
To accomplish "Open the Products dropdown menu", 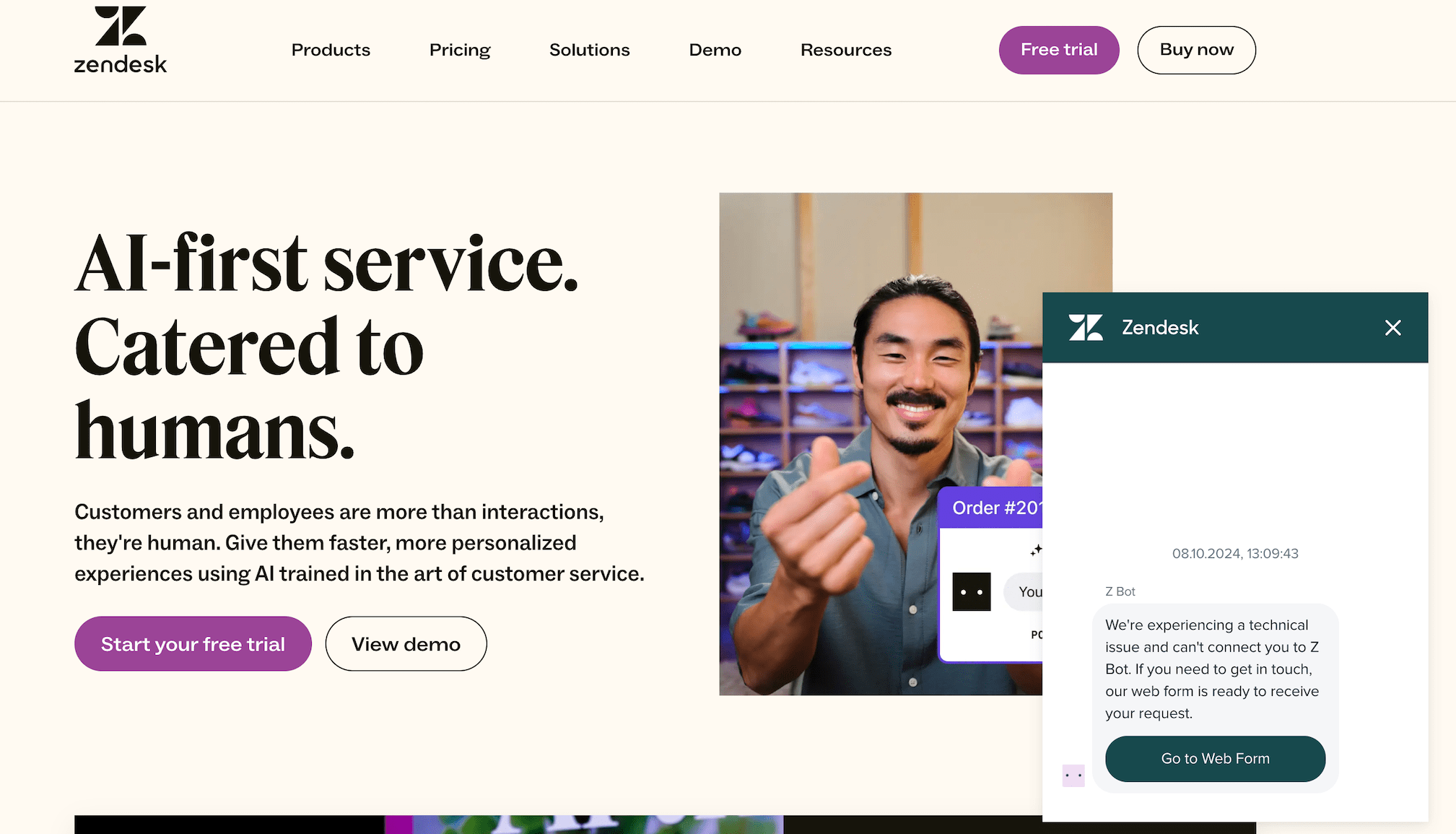I will [330, 50].
